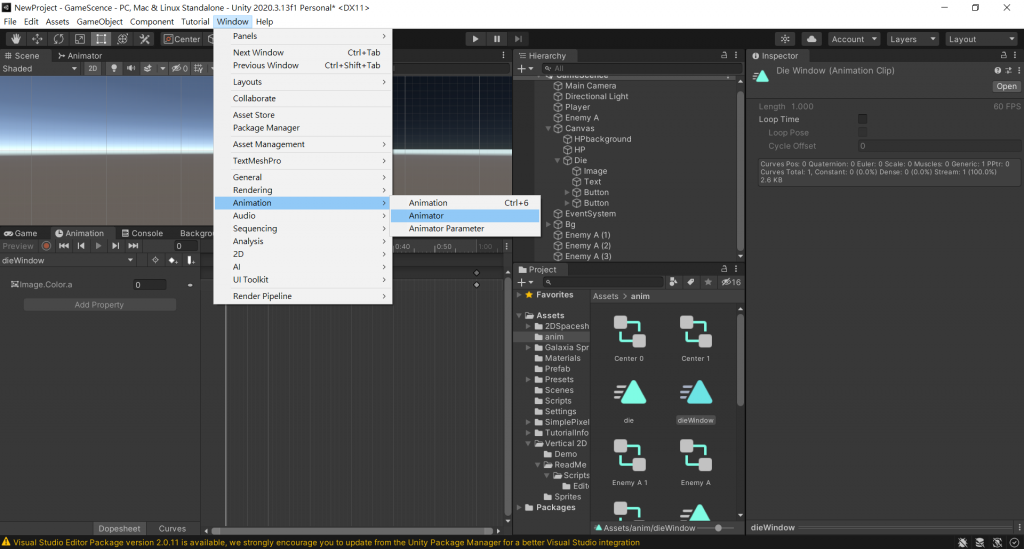Screen dimensions: 1024x549
Task: Switch to Curves view
Action: pyautogui.click(x=172, y=529)
